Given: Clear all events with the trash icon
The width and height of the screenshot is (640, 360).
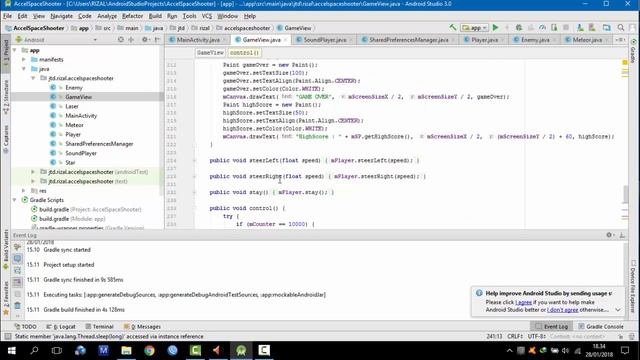Looking at the screenshot, I should point(17,305).
